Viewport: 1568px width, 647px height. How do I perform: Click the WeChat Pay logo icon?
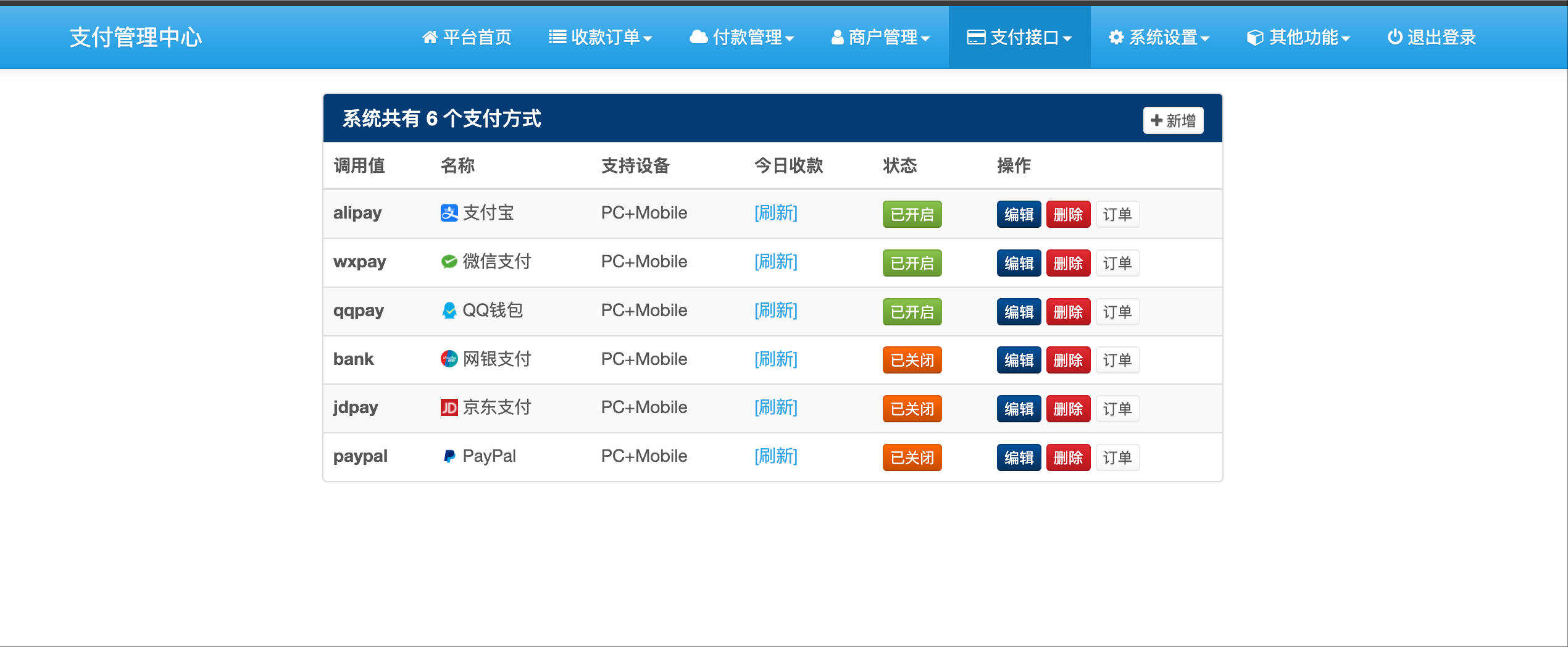tap(449, 262)
